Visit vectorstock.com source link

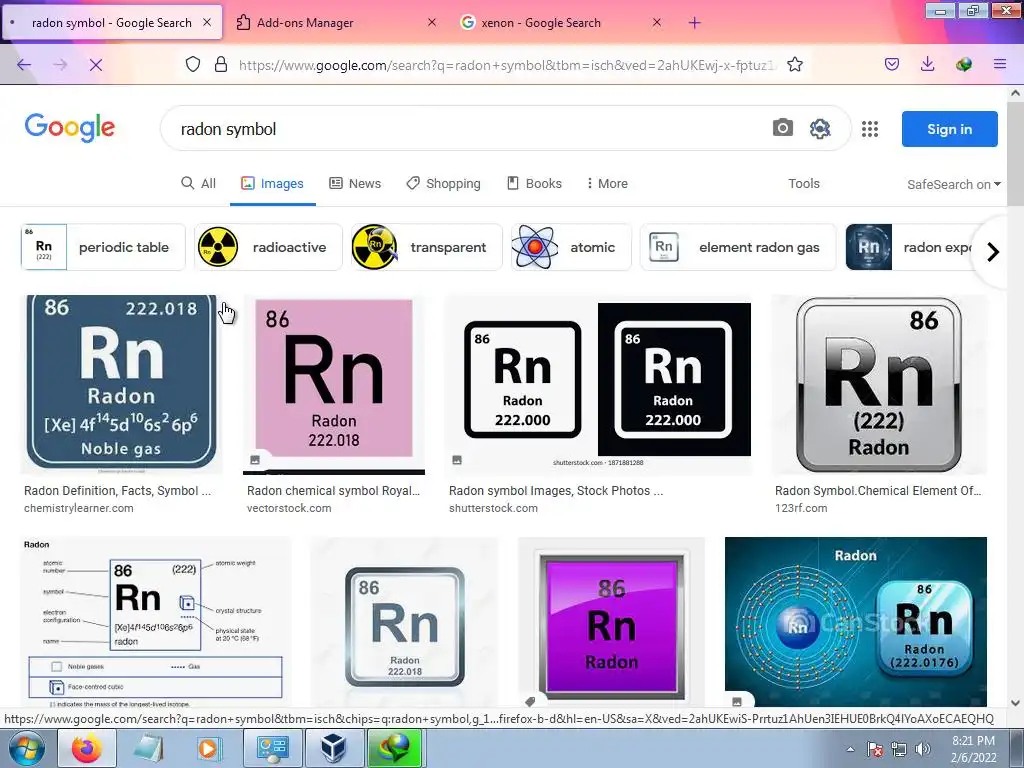coord(289,508)
